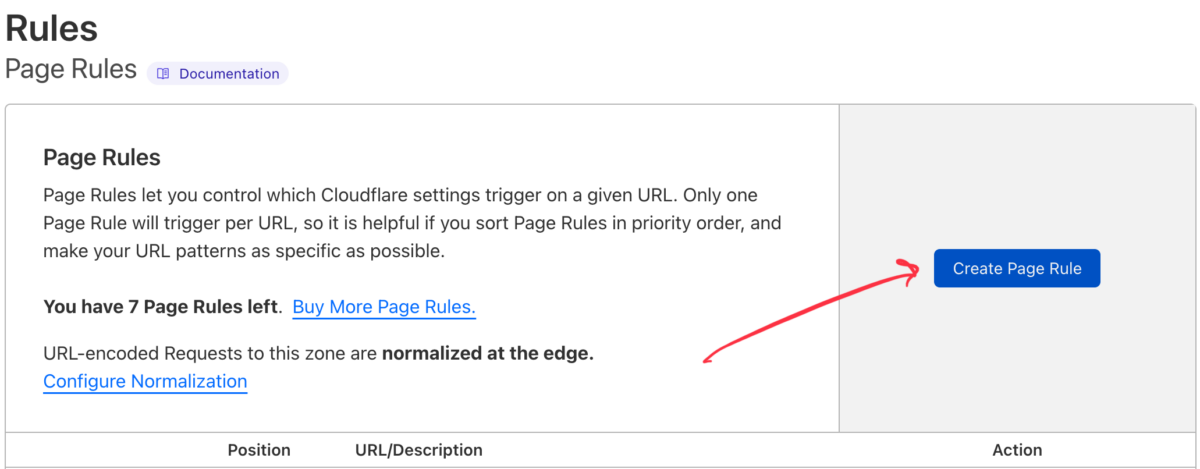Click the large Rules page title
Image resolution: width=1200 pixels, height=469 pixels.
pos(52,27)
